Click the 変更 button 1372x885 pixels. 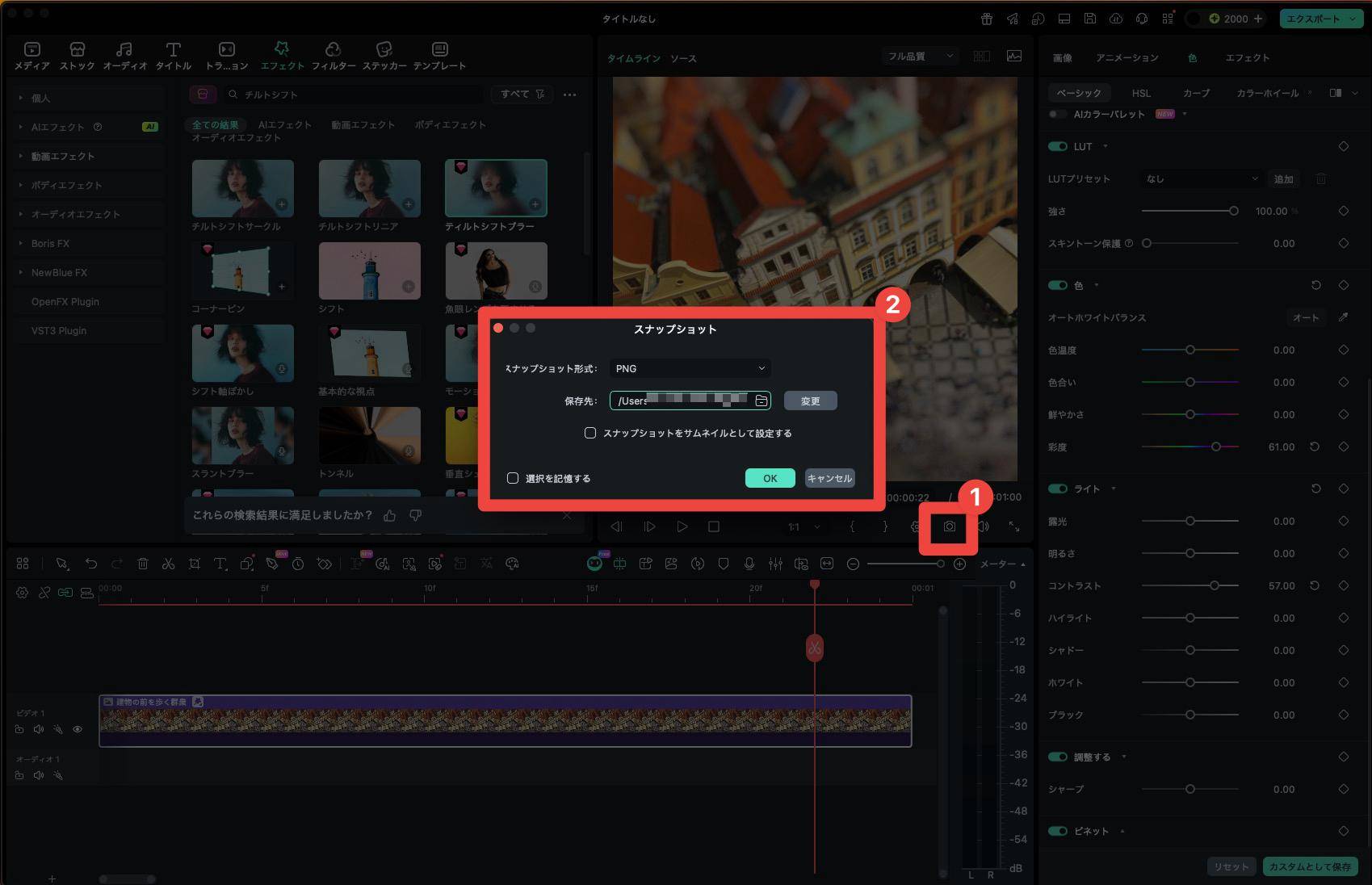(810, 401)
